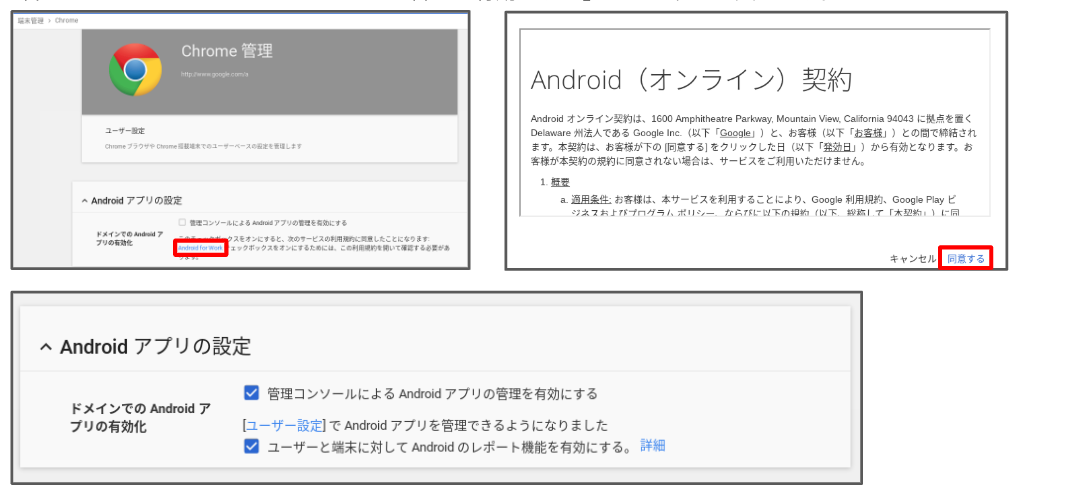Click the 適用条件 underlined clause label
Screen dimensions: 1086x497
pos(590,199)
